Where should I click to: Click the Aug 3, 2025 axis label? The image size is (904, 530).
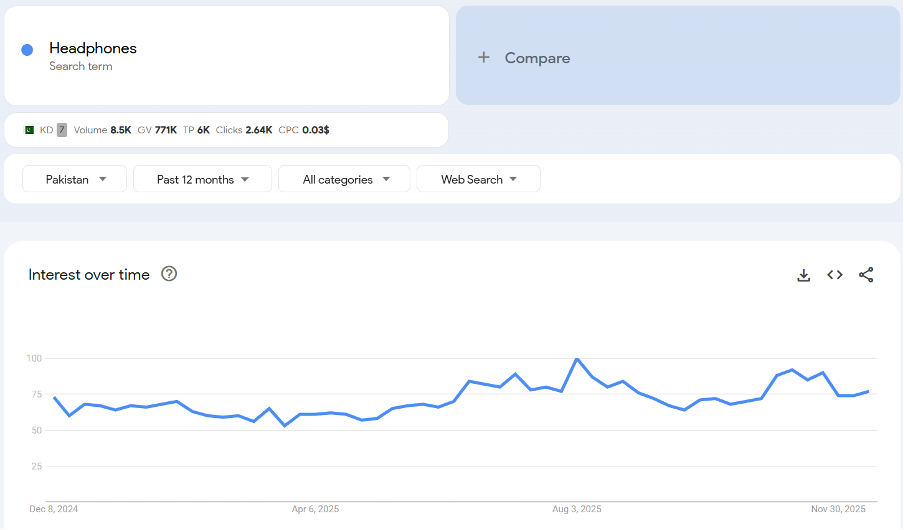577,508
